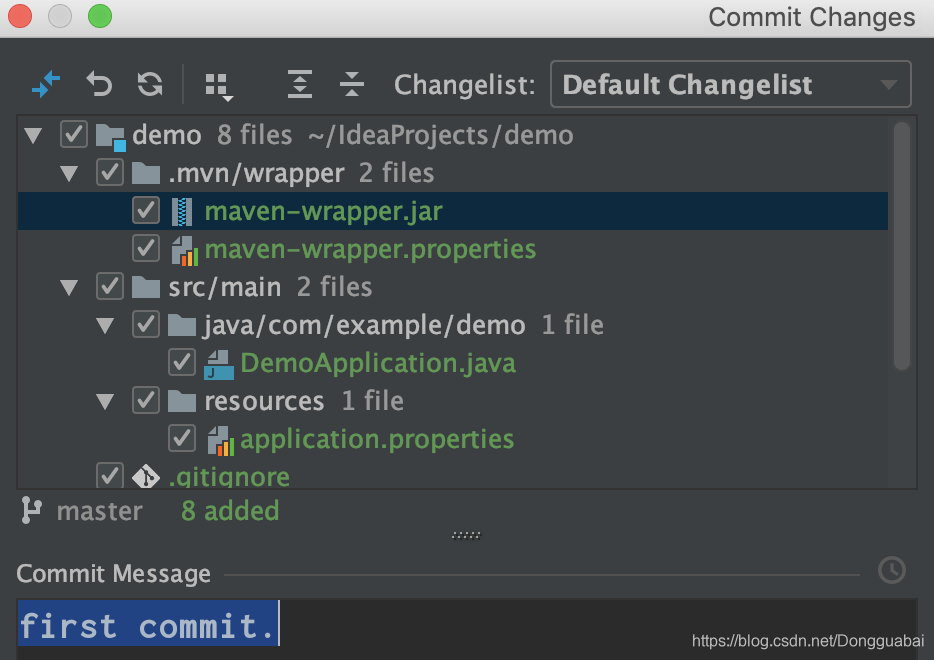Image resolution: width=934 pixels, height=660 pixels.
Task: Open commit message history via clock icon
Action: click(x=891, y=570)
